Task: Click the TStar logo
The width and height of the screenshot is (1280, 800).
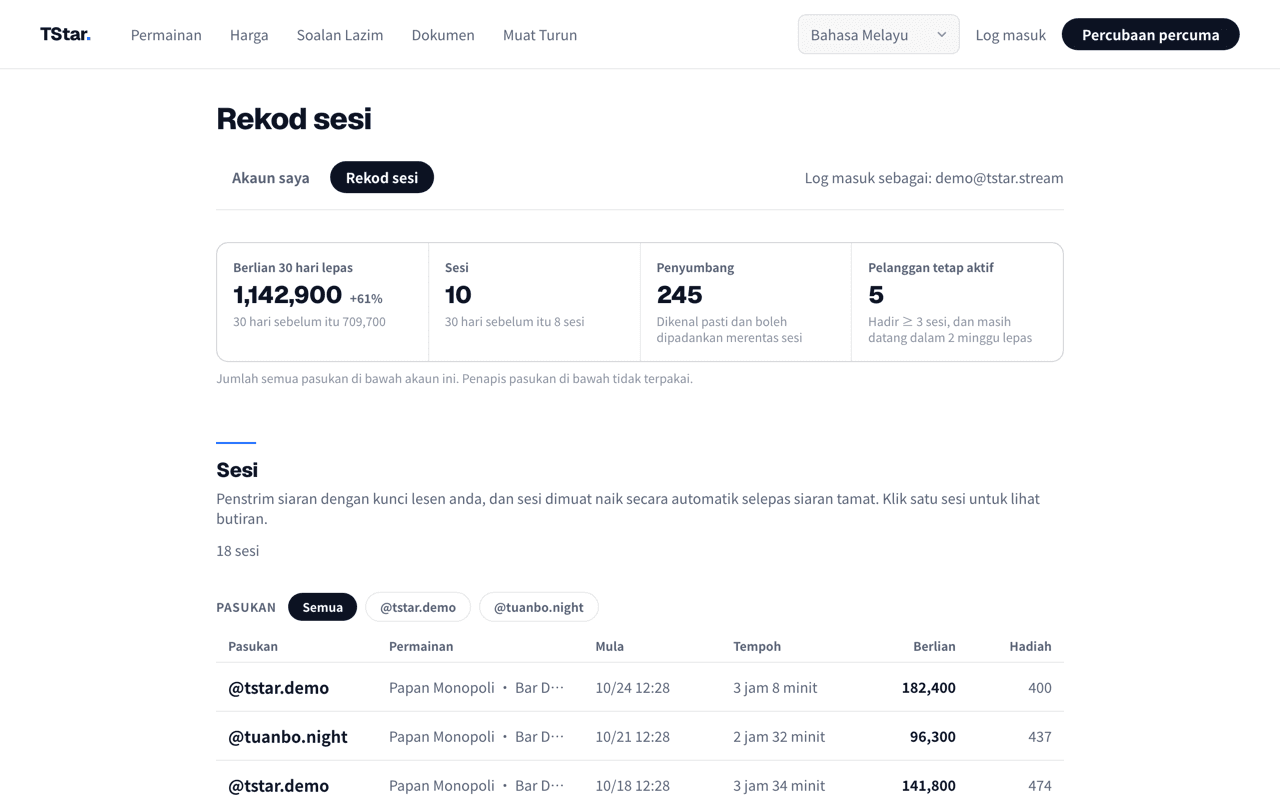Action: click(65, 35)
